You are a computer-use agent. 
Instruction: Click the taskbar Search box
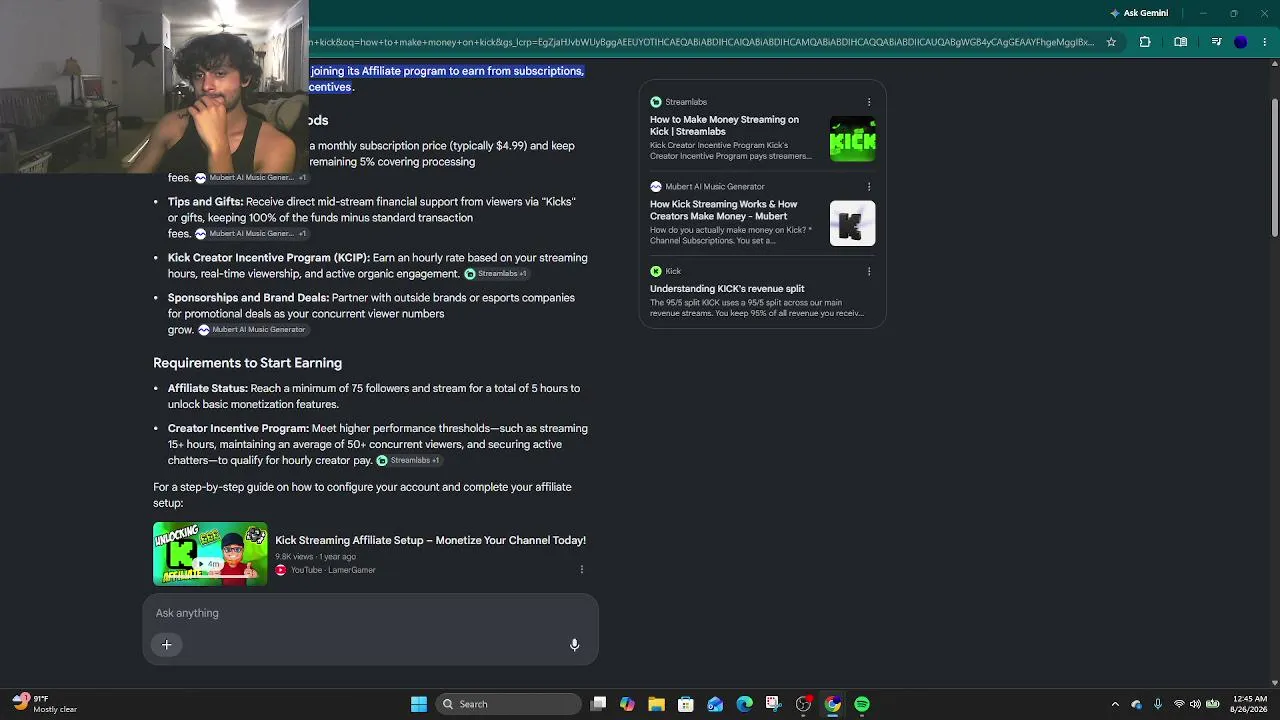[x=508, y=704]
